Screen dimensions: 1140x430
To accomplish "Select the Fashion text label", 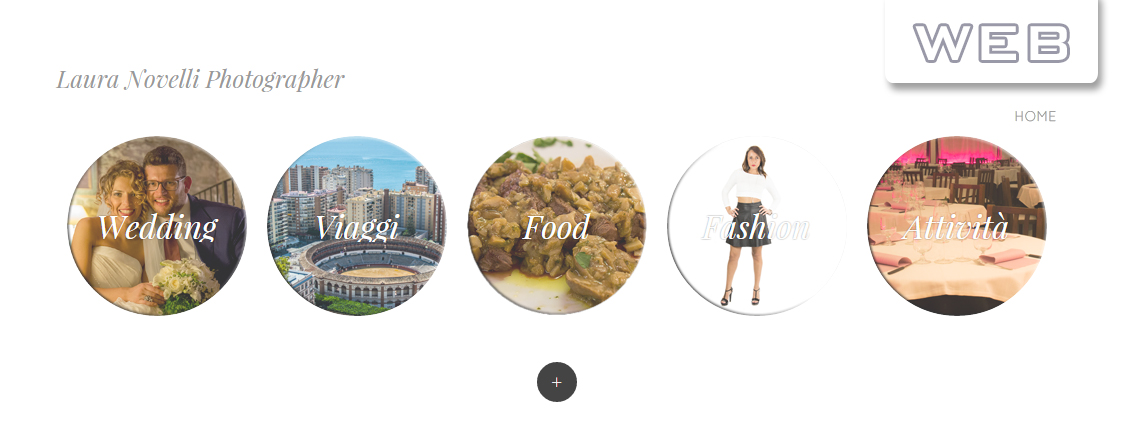I will pyautogui.click(x=756, y=227).
